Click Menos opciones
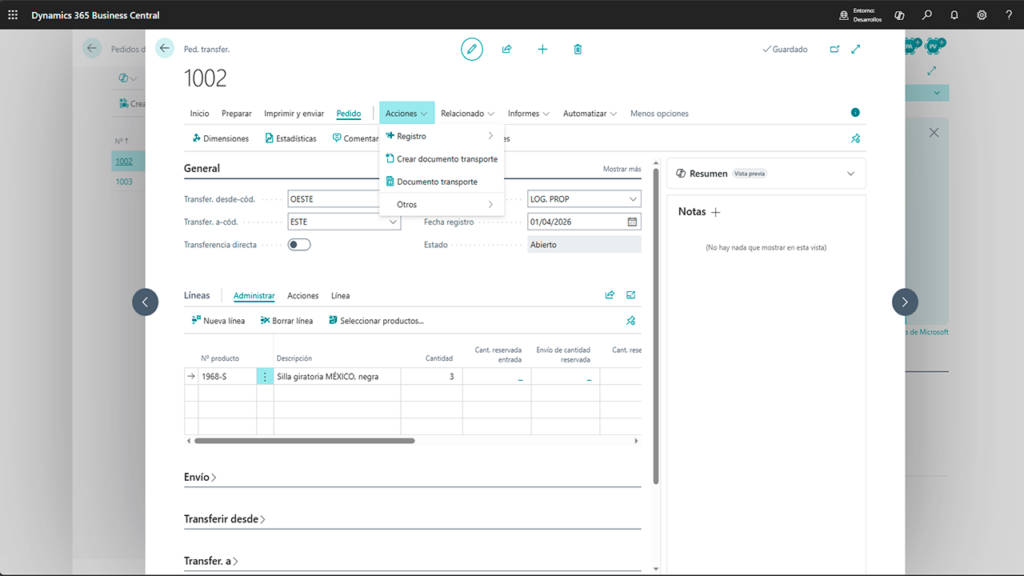Image resolution: width=1024 pixels, height=576 pixels. [659, 113]
